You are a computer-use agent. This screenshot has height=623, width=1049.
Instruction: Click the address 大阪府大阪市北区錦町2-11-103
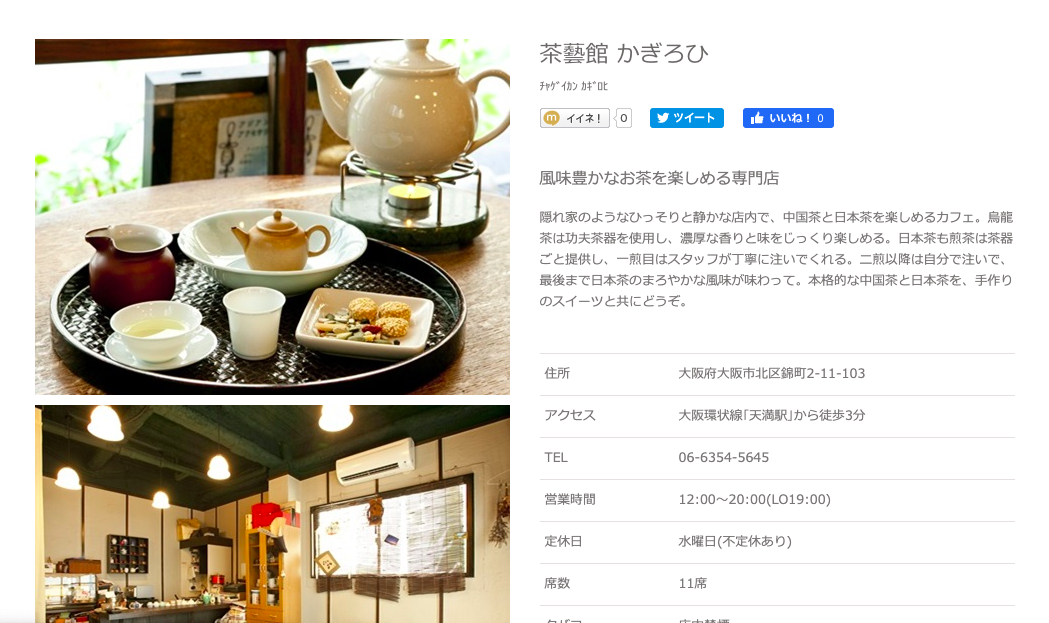click(x=771, y=373)
